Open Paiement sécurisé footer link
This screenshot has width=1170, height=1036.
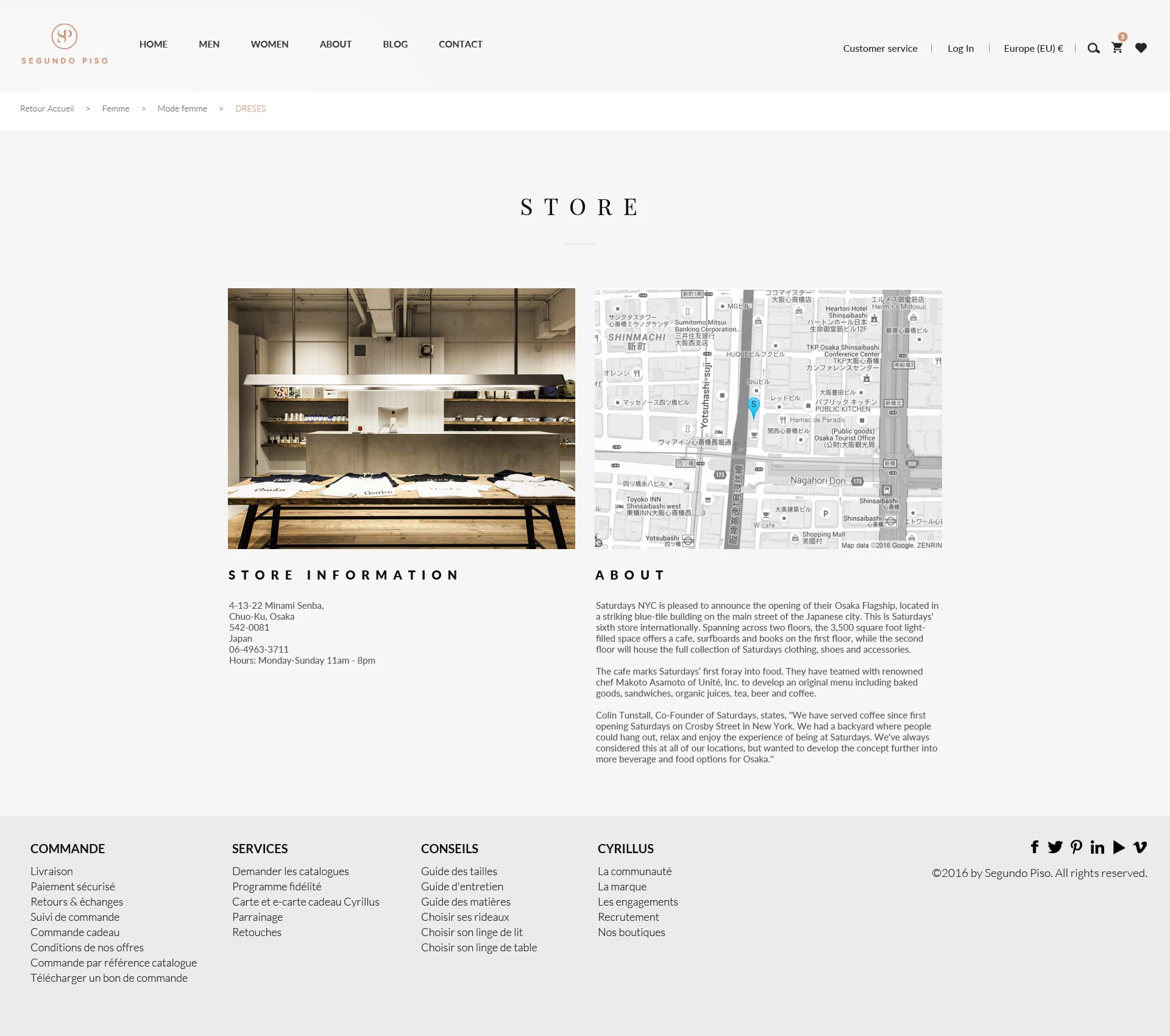(x=73, y=887)
